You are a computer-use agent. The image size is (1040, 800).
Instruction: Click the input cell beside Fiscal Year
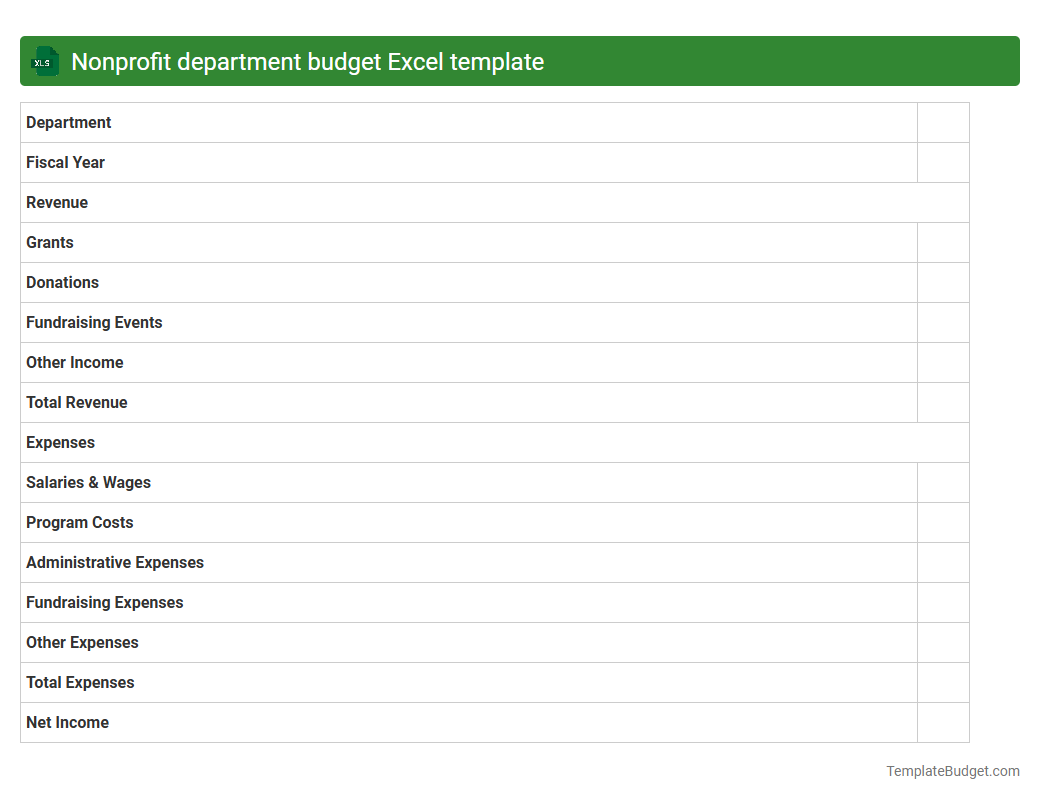(943, 162)
